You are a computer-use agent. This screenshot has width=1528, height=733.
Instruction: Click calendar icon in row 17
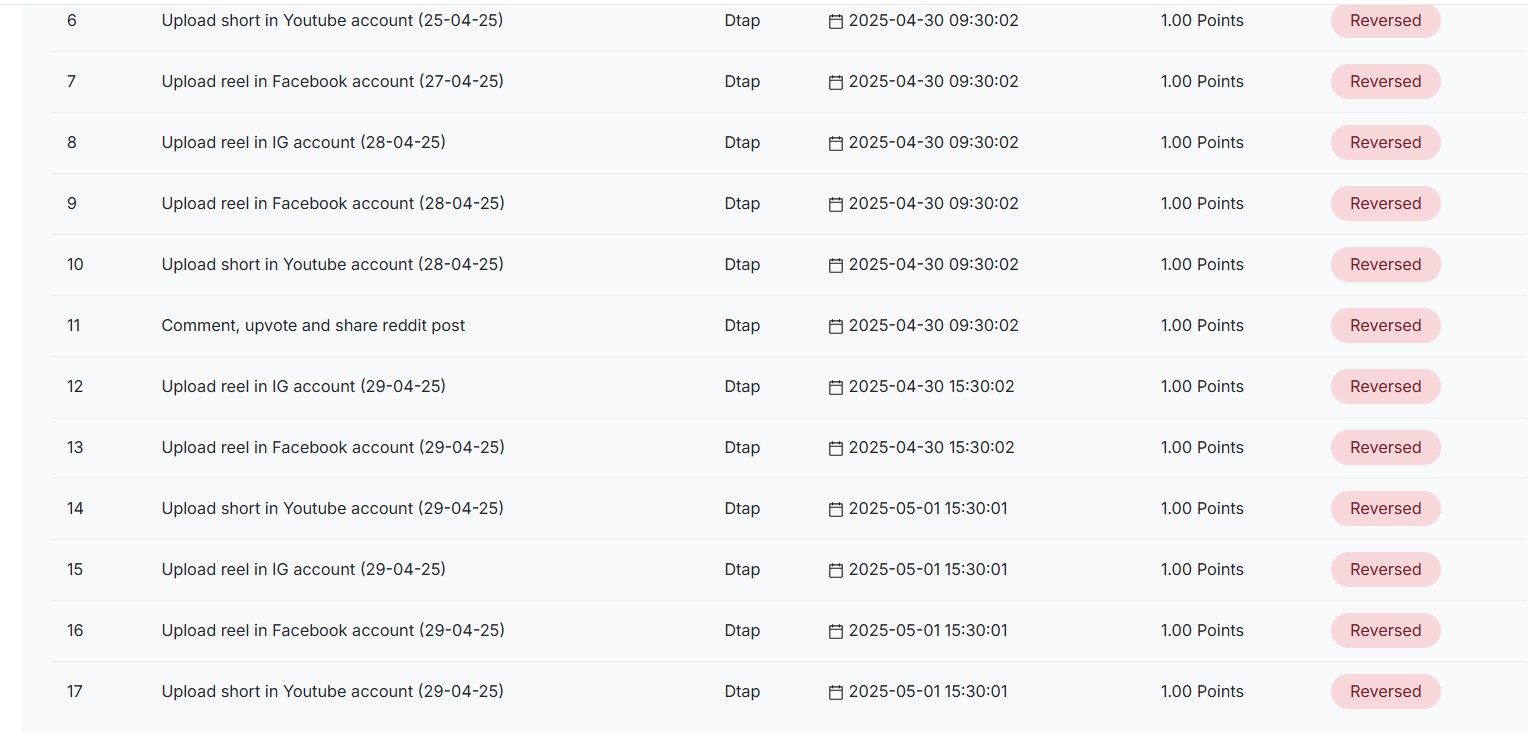coord(836,692)
